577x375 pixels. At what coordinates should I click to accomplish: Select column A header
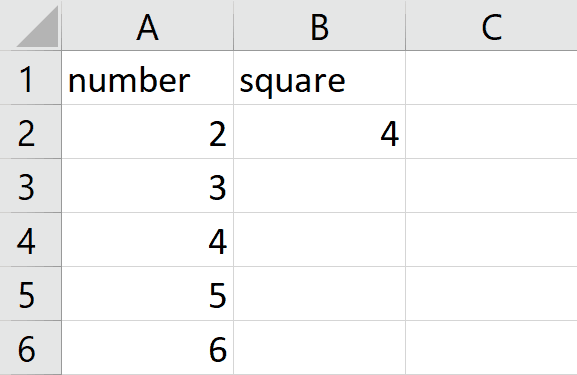pyautogui.click(x=148, y=25)
